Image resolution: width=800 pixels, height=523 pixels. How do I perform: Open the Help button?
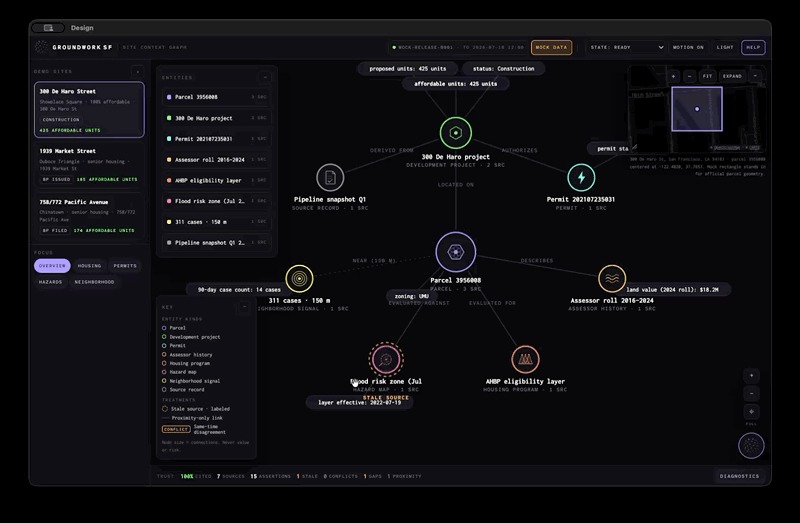(753, 47)
